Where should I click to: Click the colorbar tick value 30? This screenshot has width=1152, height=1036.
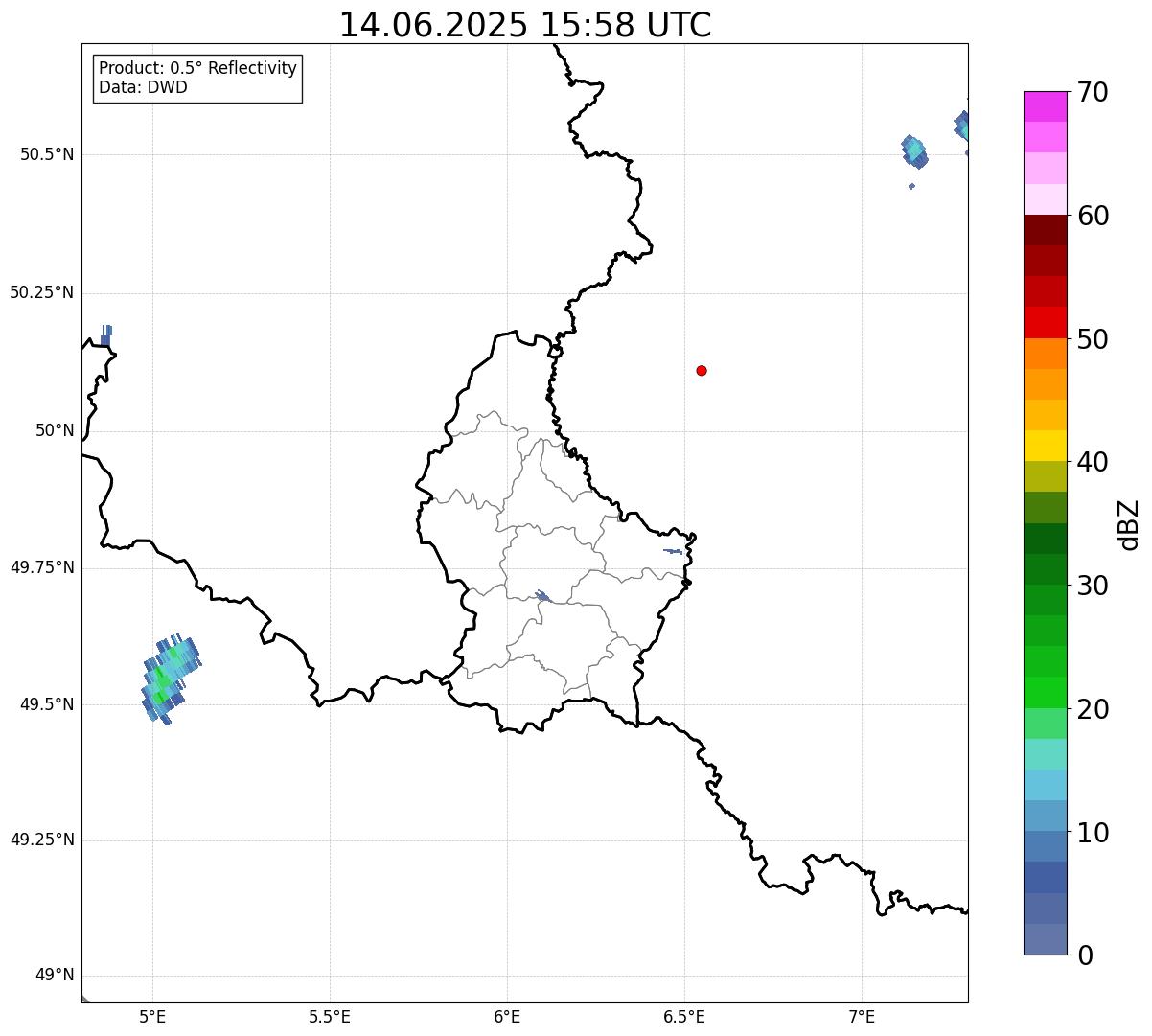coord(1093,586)
